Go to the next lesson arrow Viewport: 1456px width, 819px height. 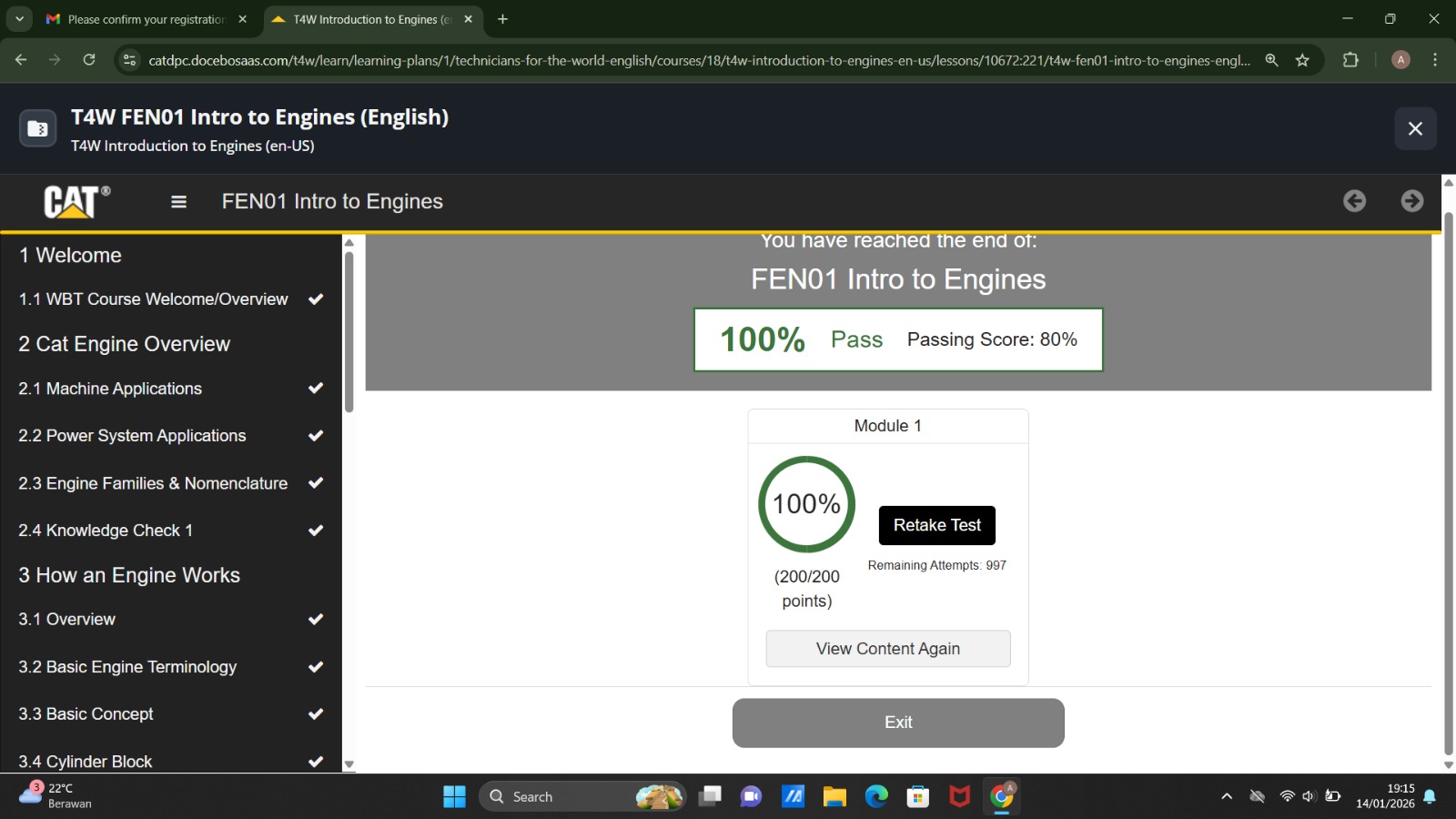click(1412, 201)
